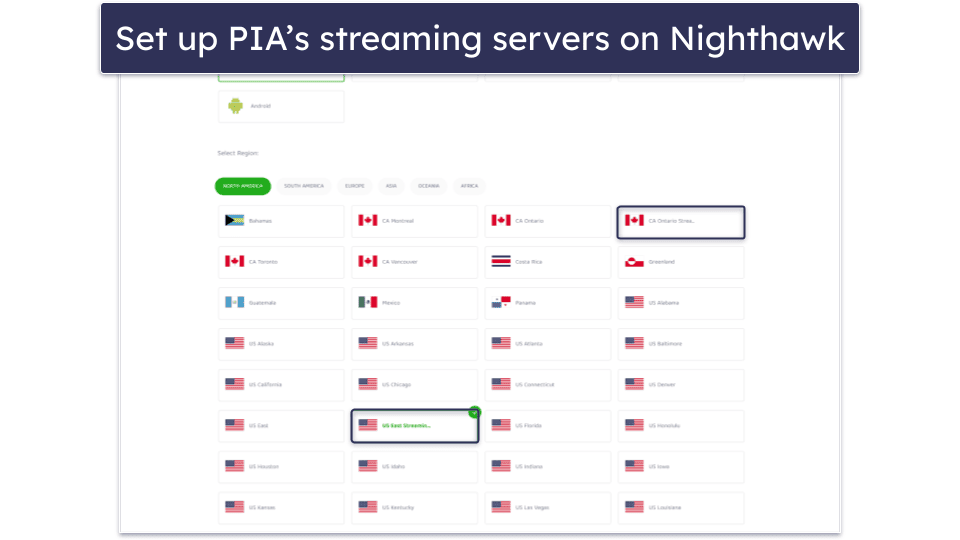The image size is (960, 540).
Task: Switch to the South America region tab
Action: [x=304, y=186]
